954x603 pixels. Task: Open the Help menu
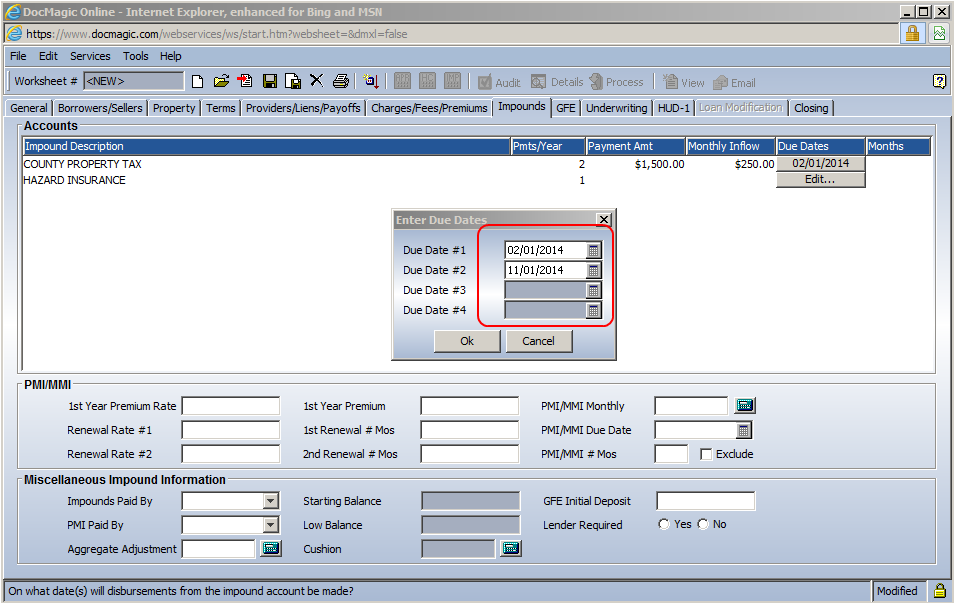(170, 56)
